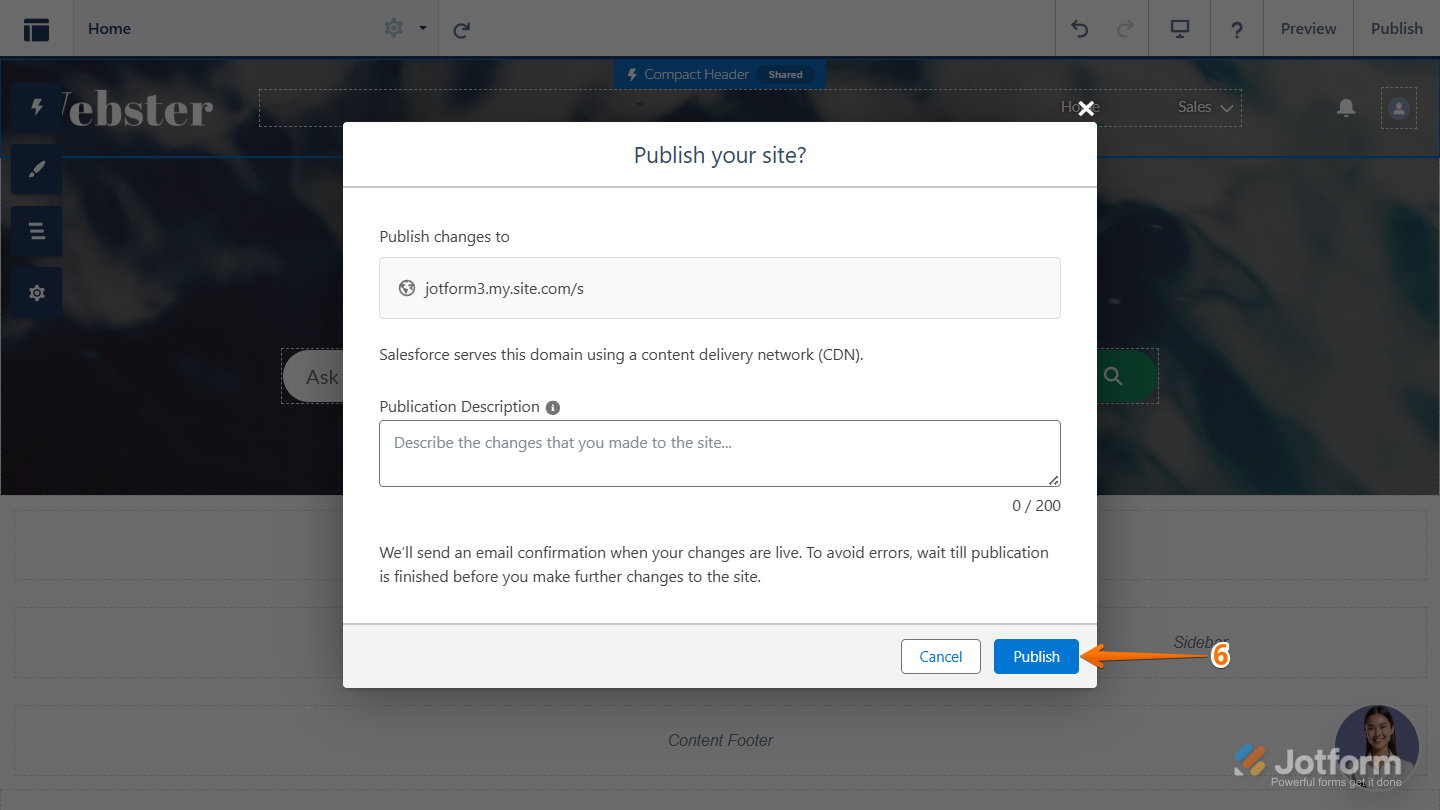
Task: Switch the desktop view mode
Action: pyautogui.click(x=1180, y=29)
